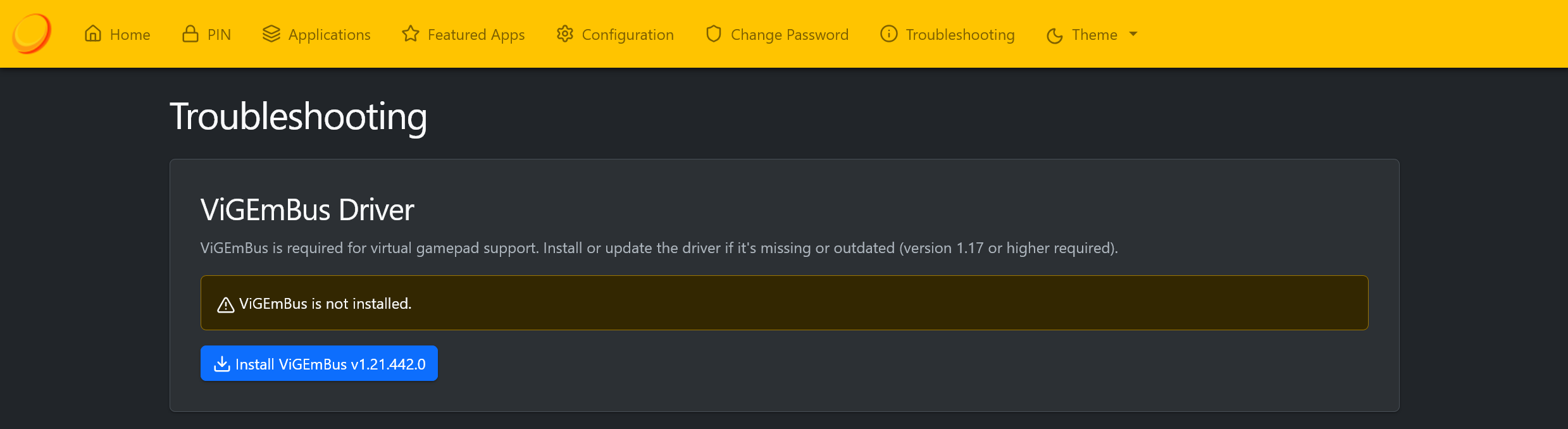
Task: Install ViGEmBus v1.21.442.0 button text
Action: [330, 364]
